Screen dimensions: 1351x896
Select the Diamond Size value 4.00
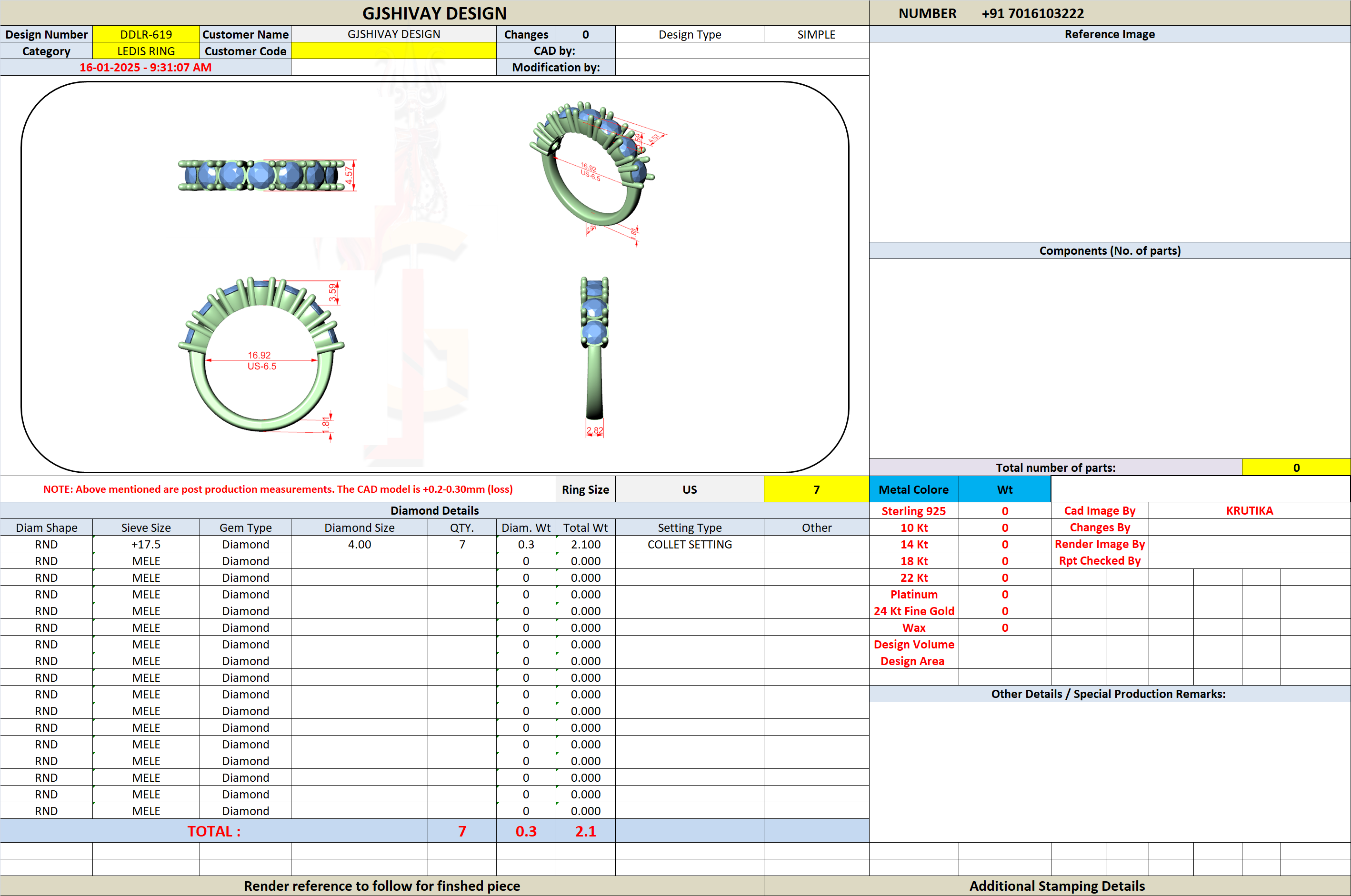pyautogui.click(x=360, y=544)
